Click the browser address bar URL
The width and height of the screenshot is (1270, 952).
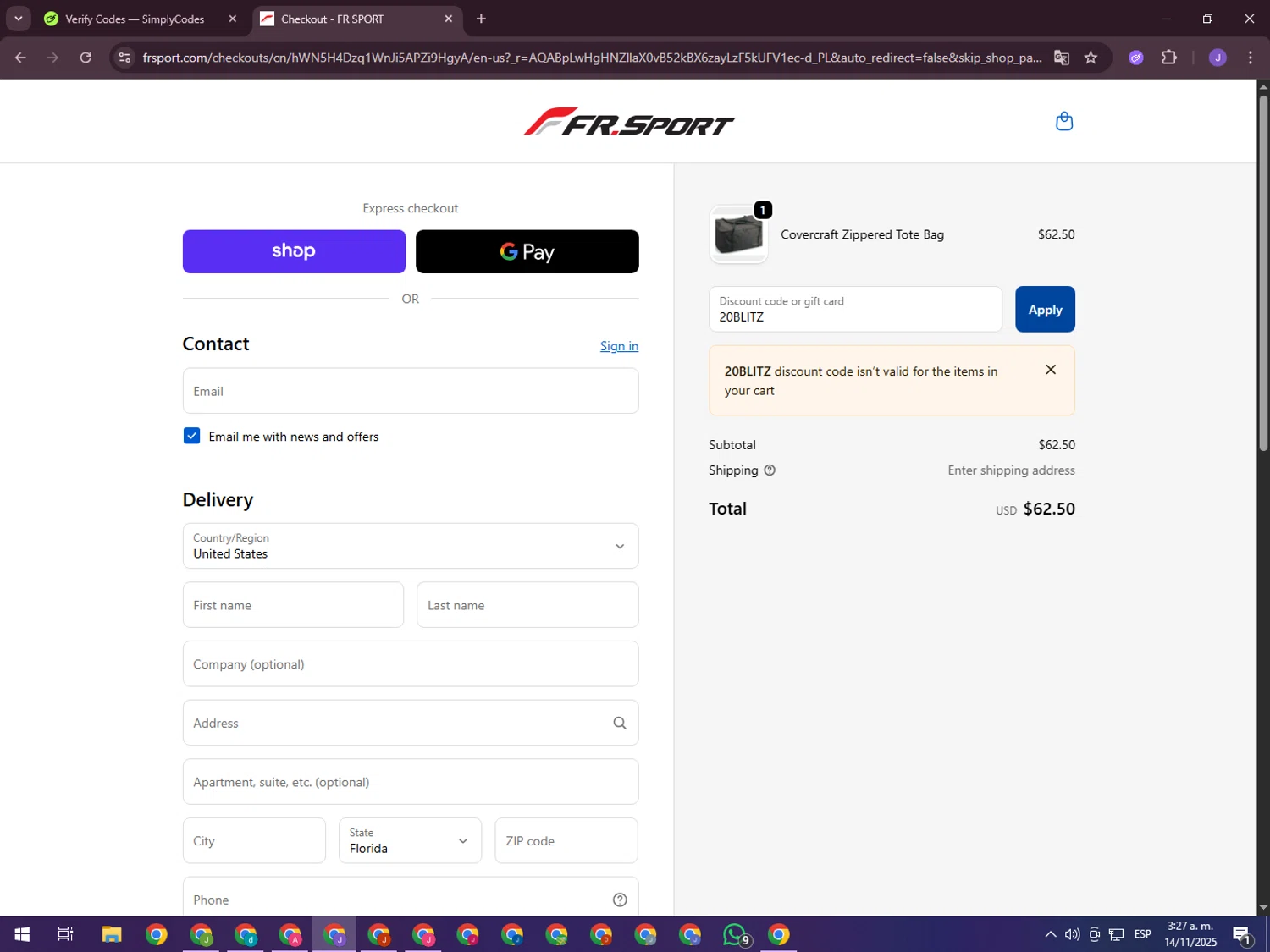[592, 58]
